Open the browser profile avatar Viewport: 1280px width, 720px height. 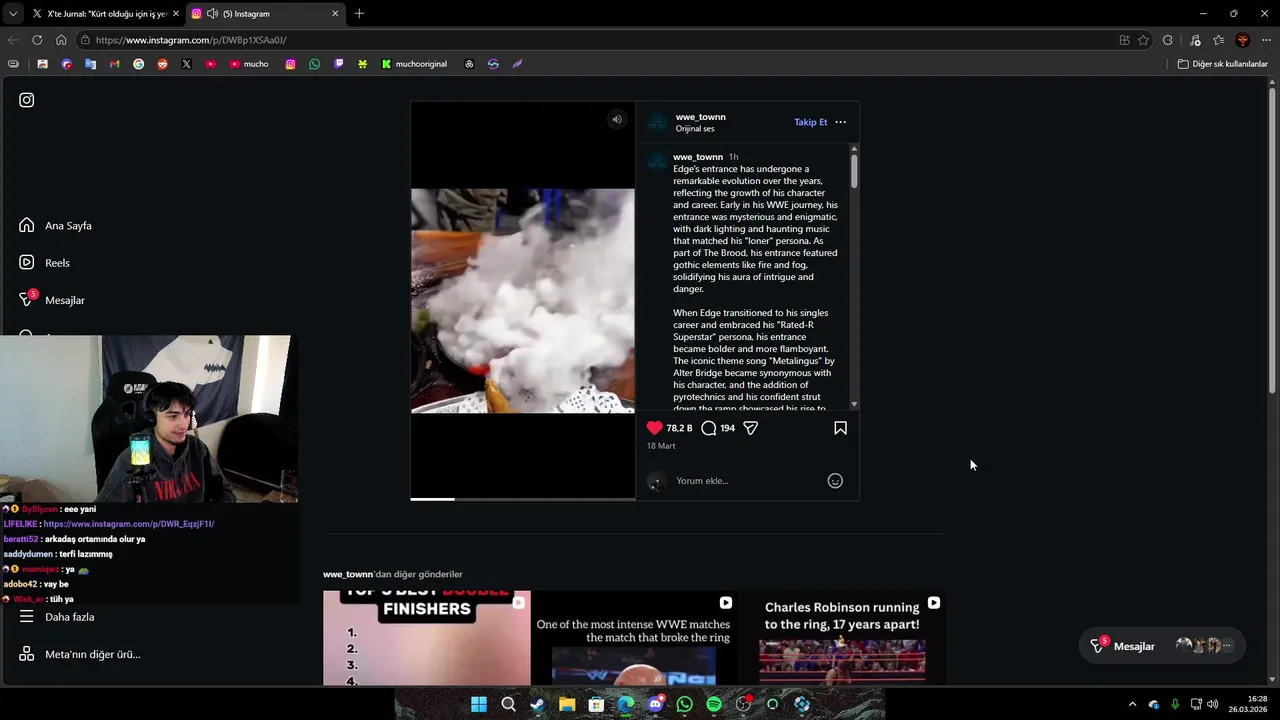1243,40
